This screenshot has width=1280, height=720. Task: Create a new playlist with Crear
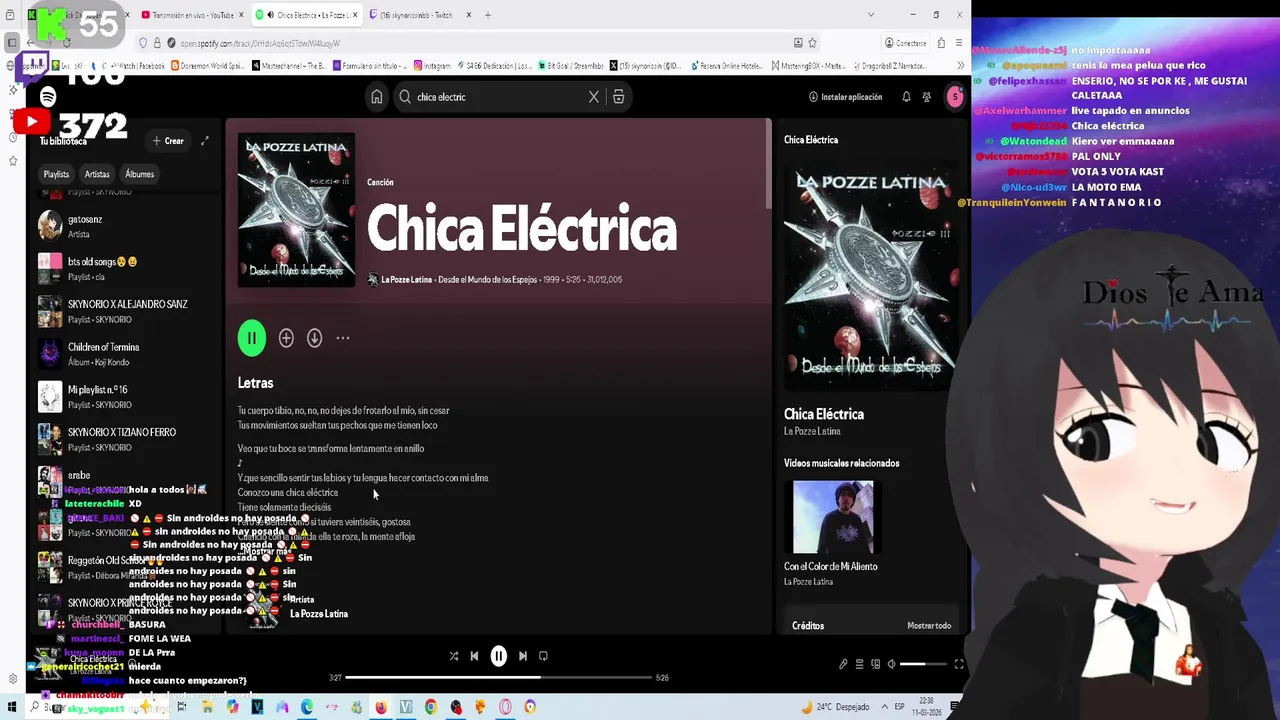point(168,141)
